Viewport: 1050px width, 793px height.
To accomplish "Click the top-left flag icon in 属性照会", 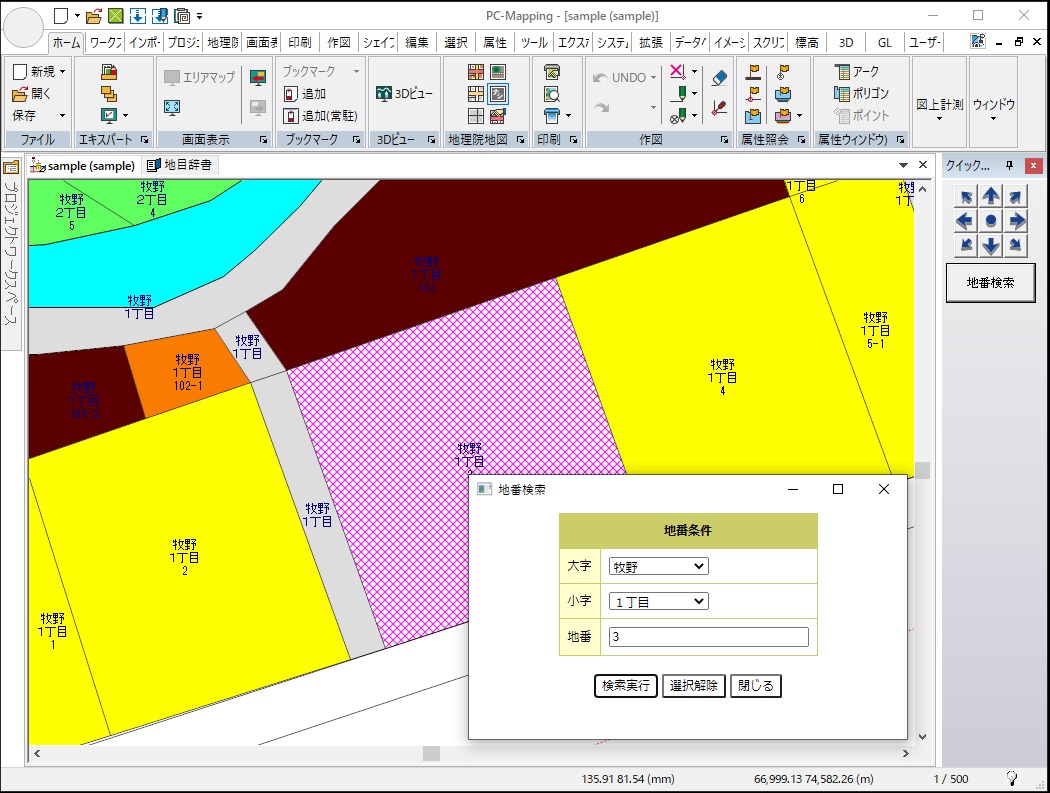I will coord(753,72).
